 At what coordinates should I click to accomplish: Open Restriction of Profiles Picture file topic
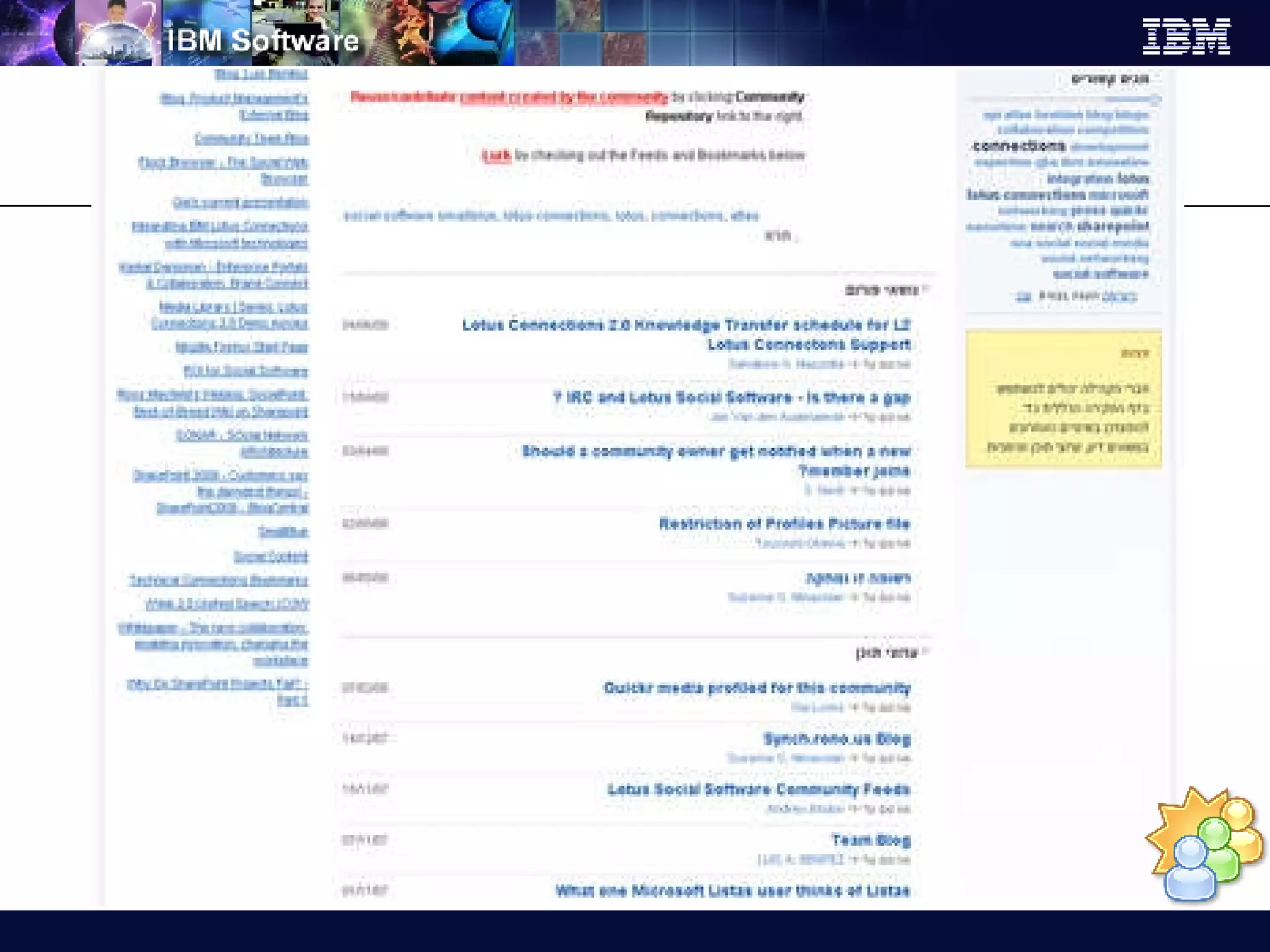[784, 524]
